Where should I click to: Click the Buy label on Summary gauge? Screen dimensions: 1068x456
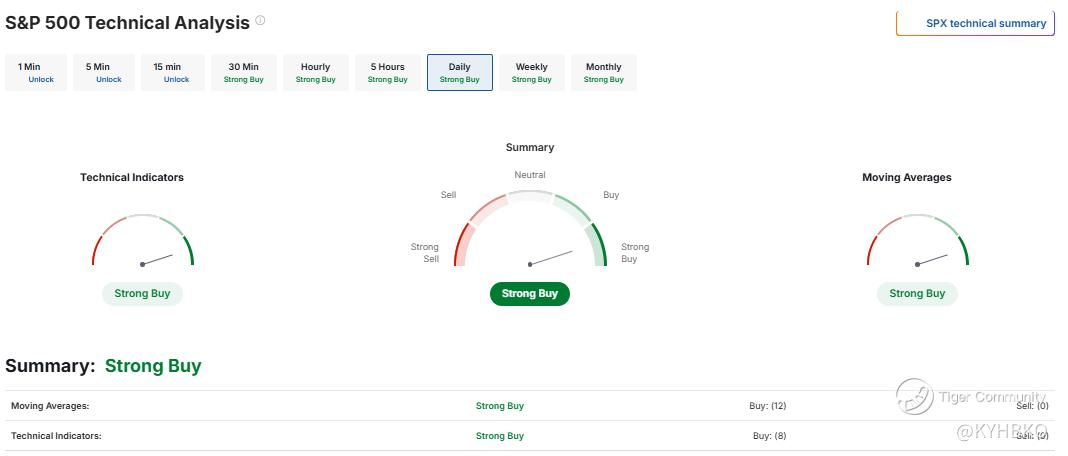(611, 195)
